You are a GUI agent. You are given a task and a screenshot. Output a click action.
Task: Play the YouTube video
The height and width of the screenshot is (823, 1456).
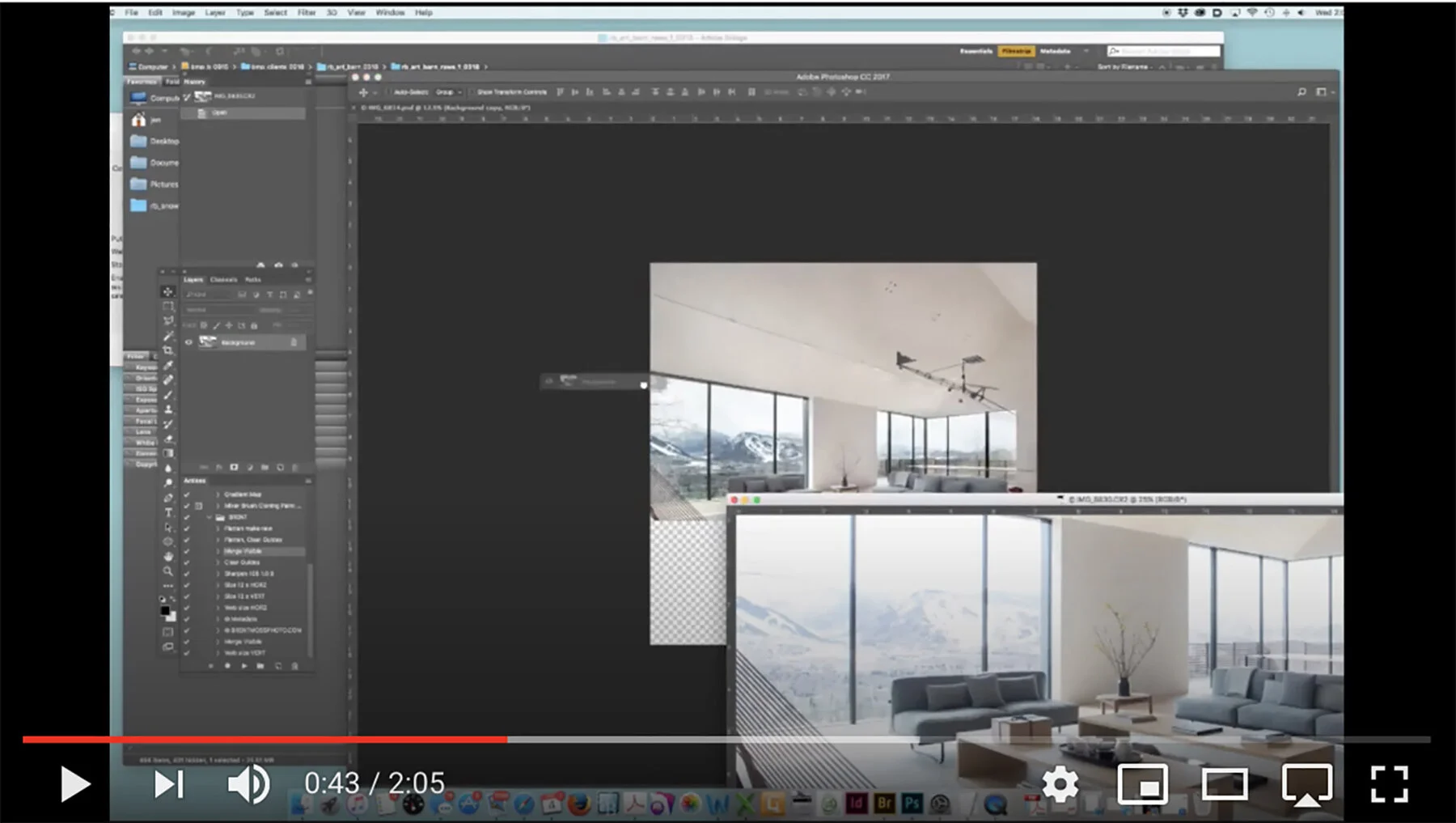[75, 784]
